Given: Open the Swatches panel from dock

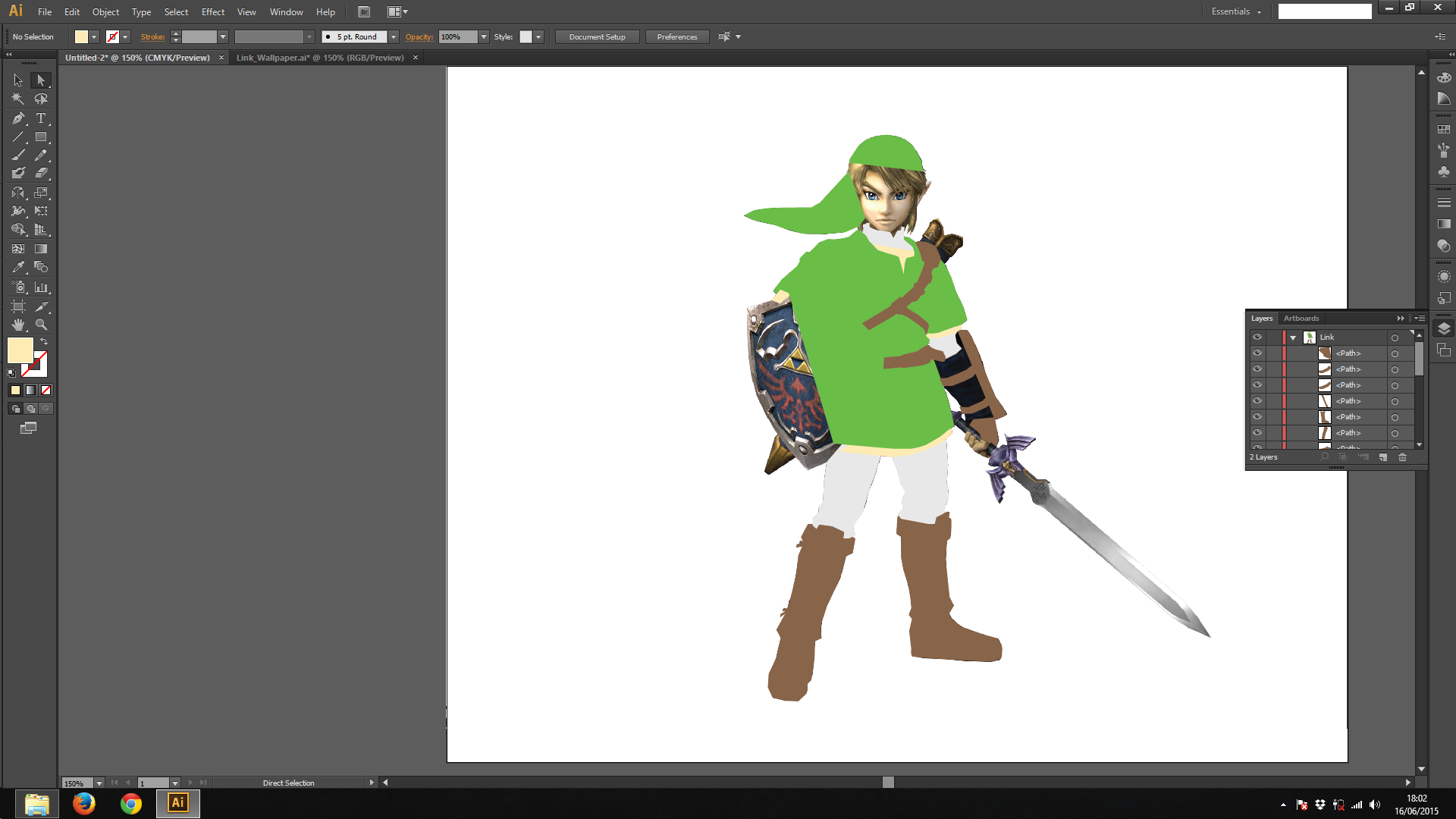Looking at the screenshot, I should 1444,130.
